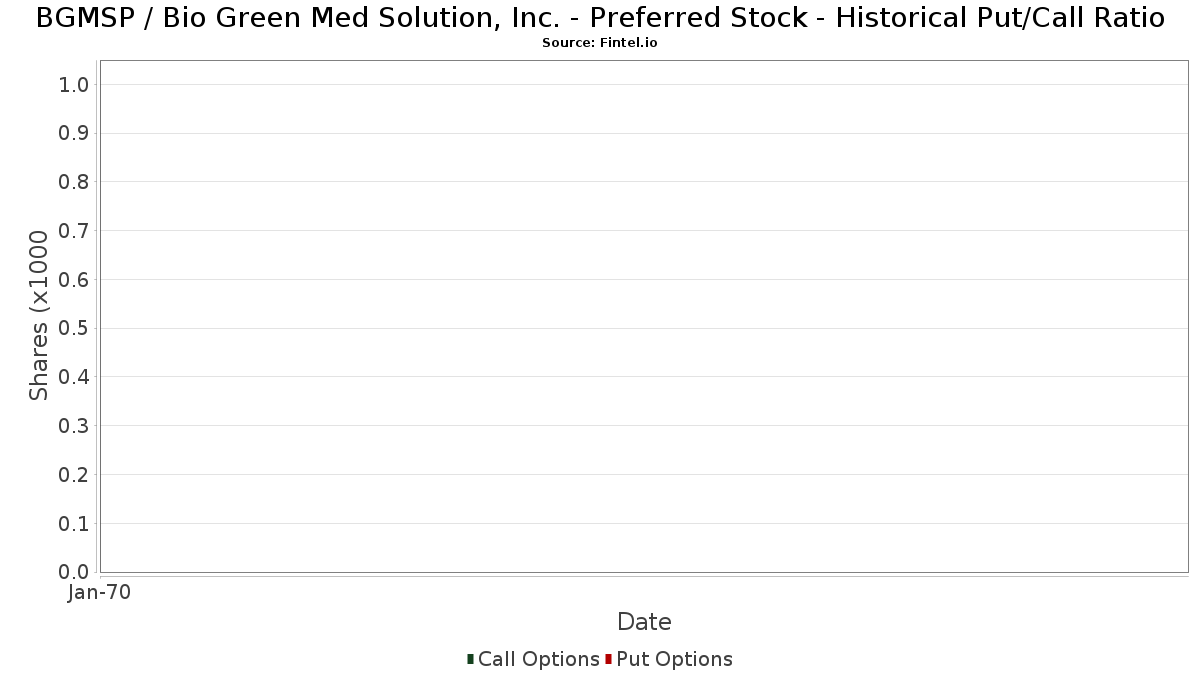
Task: Click the Date x-axis title
Action: [x=644, y=622]
